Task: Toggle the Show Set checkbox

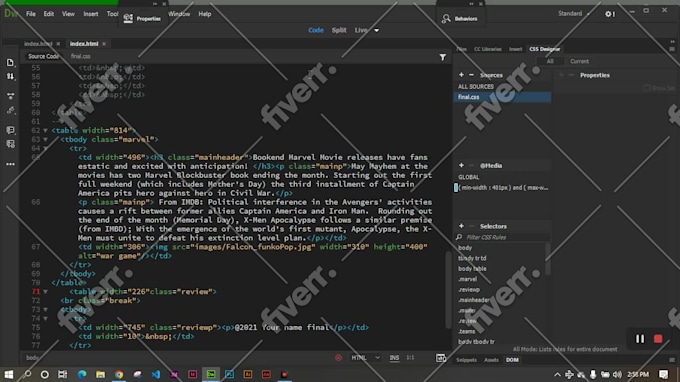Action: (x=646, y=88)
